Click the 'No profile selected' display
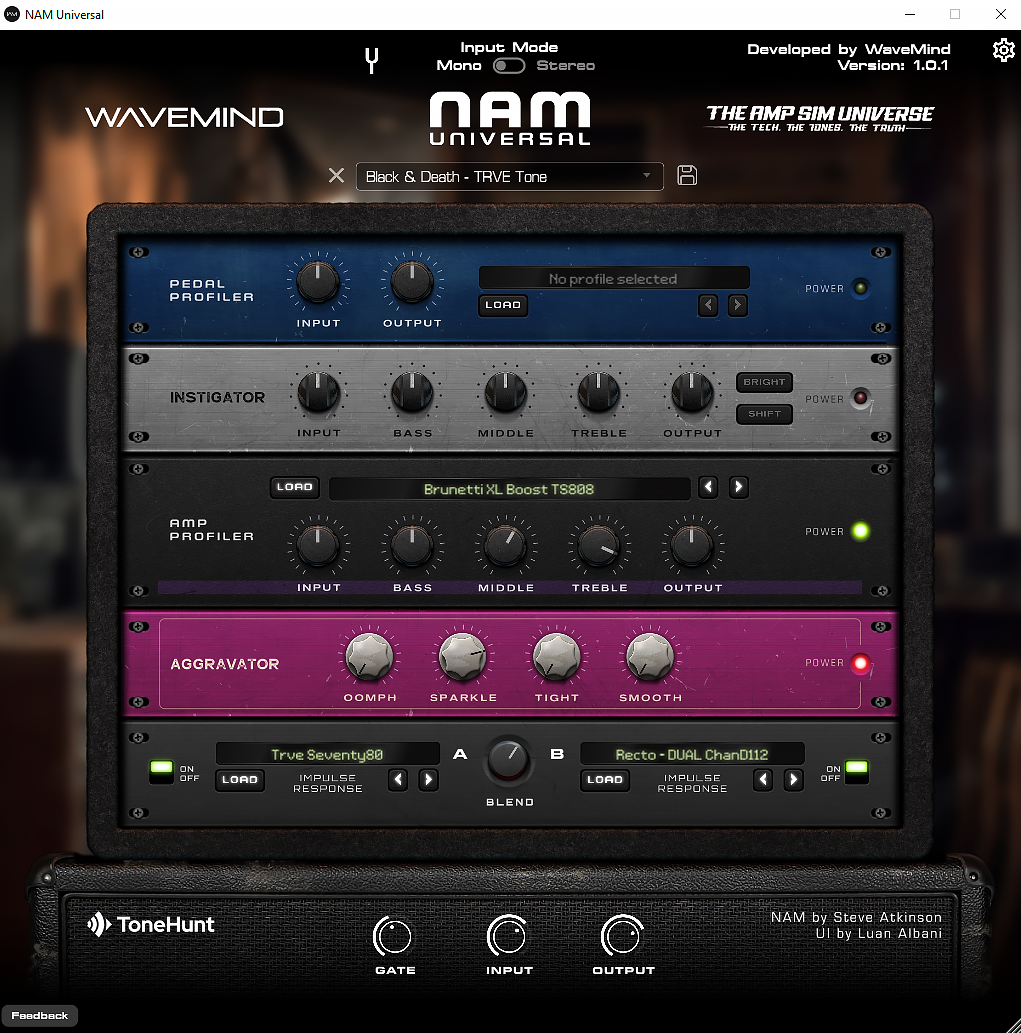 pos(614,278)
